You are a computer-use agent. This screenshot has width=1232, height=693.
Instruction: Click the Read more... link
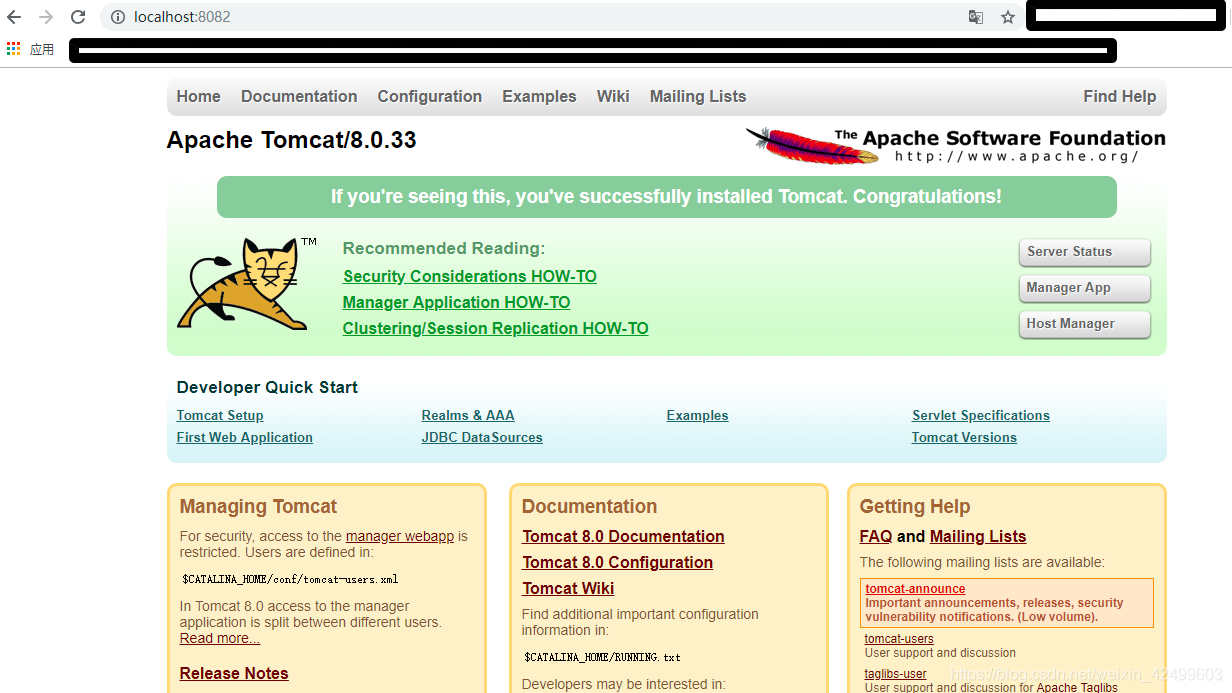tap(220, 638)
